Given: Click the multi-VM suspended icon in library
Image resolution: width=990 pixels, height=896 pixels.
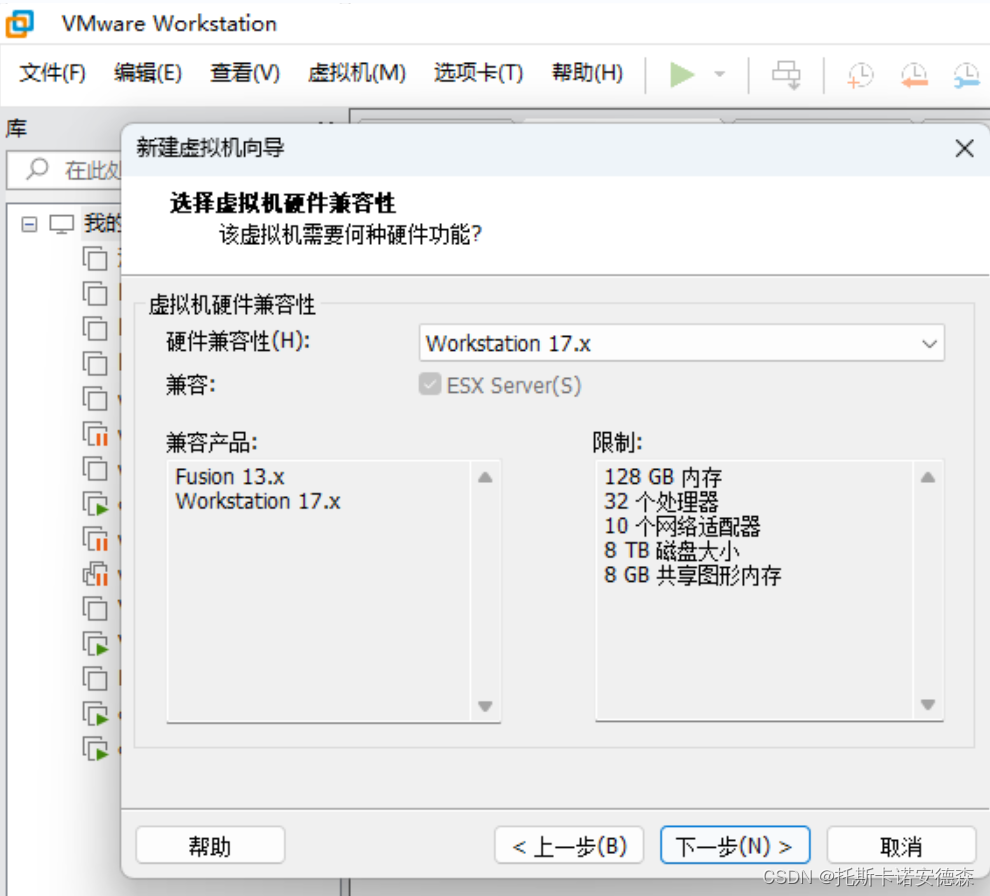Looking at the screenshot, I should [95, 574].
